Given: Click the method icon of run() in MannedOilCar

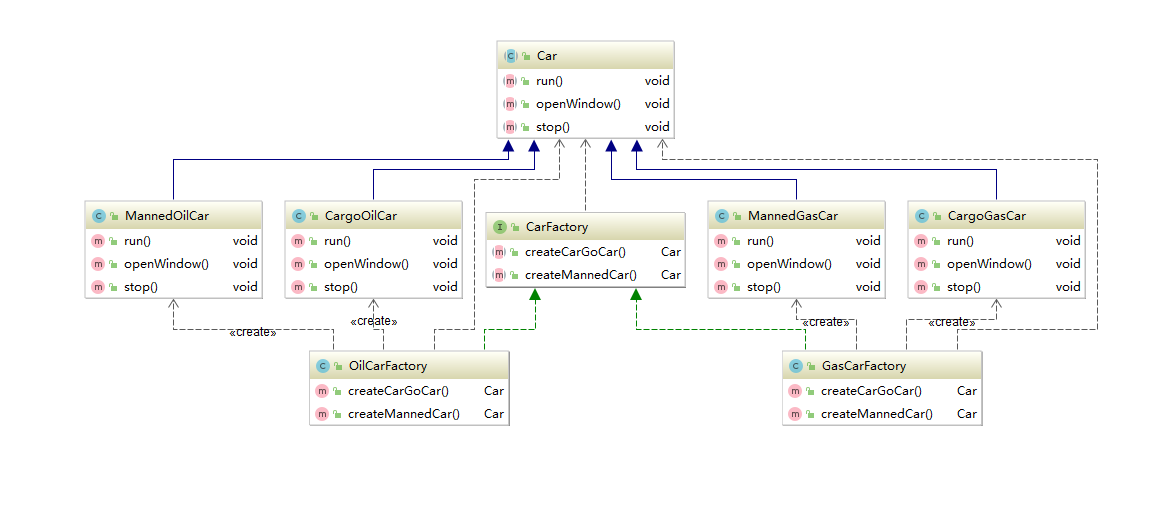Looking at the screenshot, I should coord(98,241).
